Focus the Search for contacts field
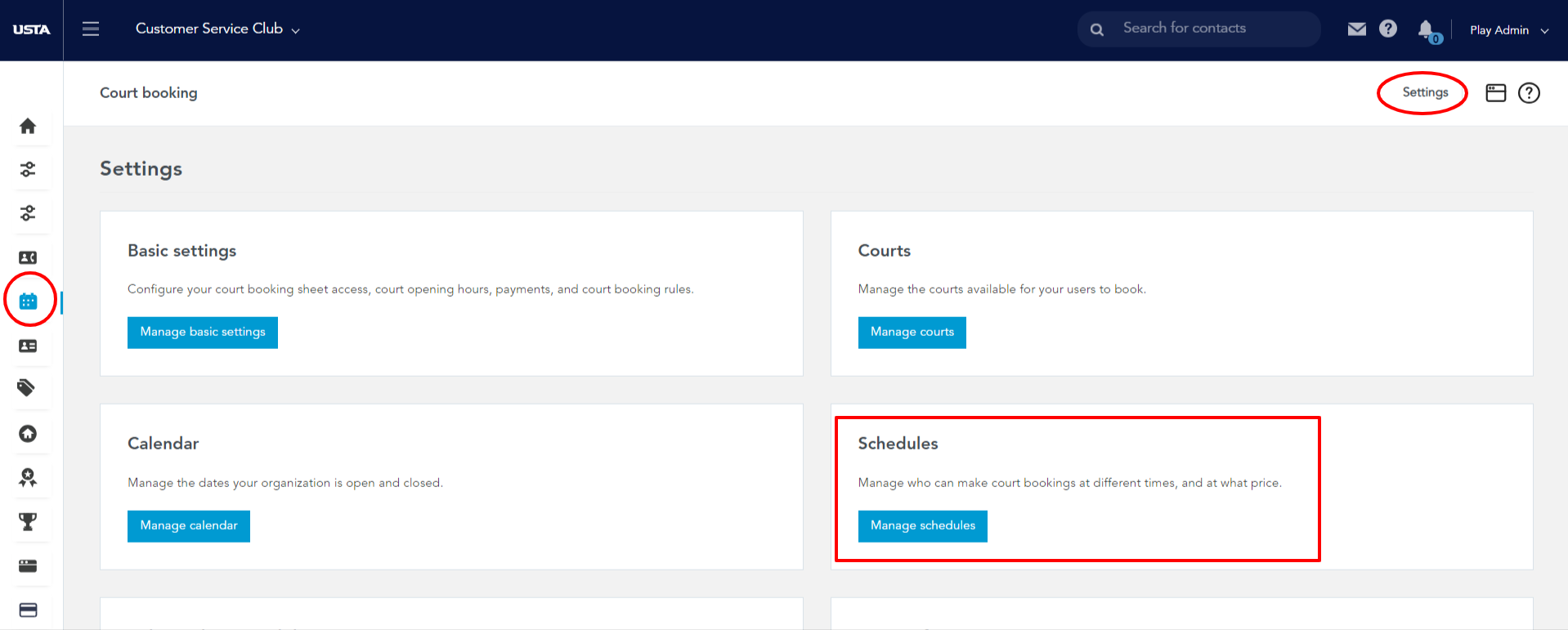1568x630 pixels. tap(1199, 29)
